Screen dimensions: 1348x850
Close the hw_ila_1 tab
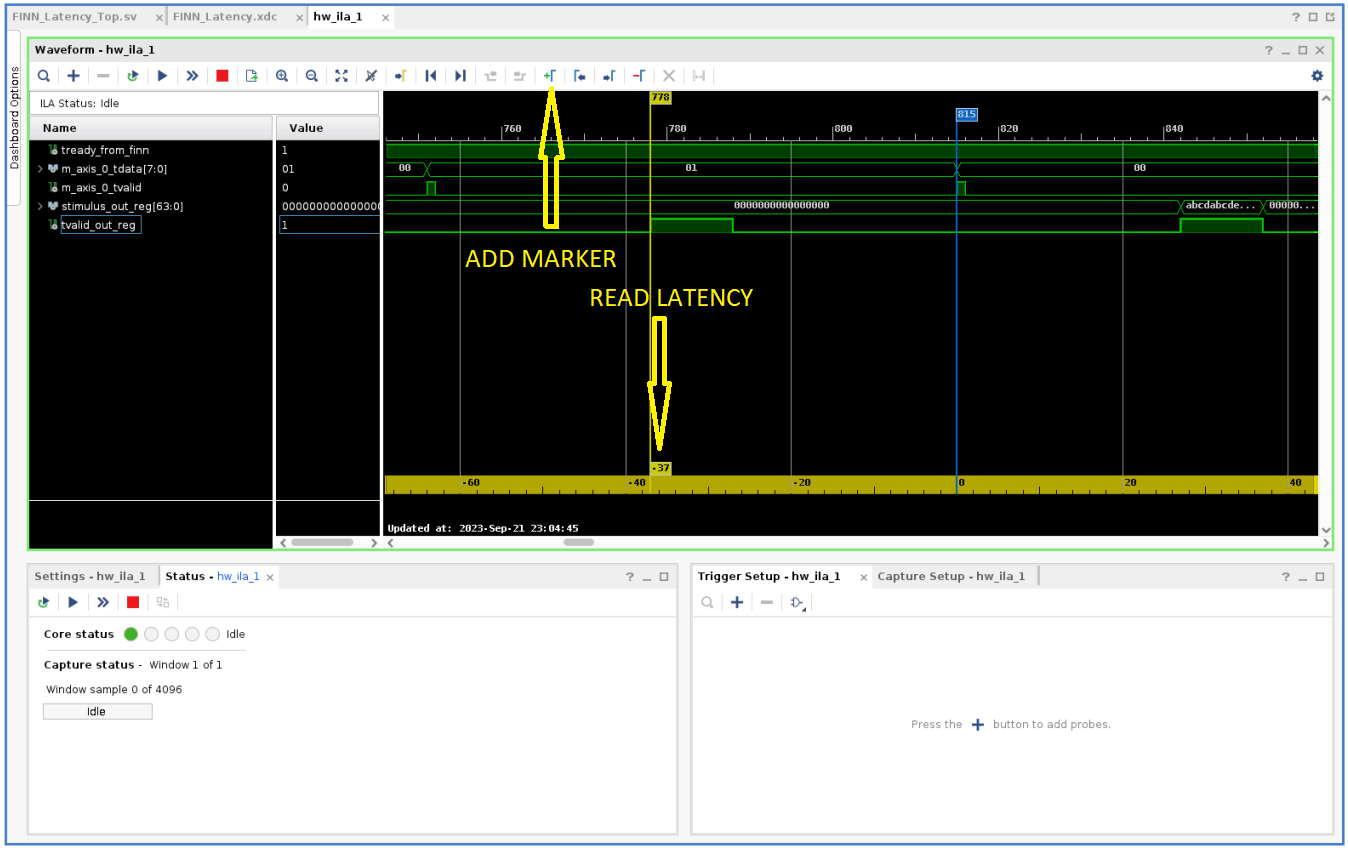click(385, 18)
